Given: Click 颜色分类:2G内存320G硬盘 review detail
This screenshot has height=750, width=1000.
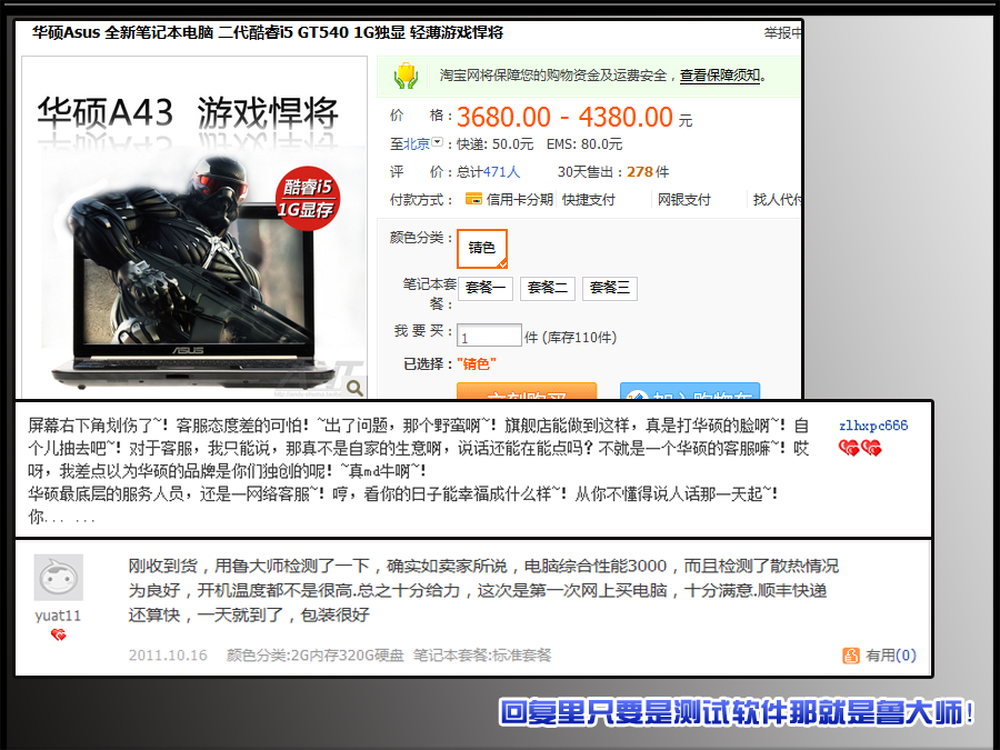Looking at the screenshot, I should [315, 655].
